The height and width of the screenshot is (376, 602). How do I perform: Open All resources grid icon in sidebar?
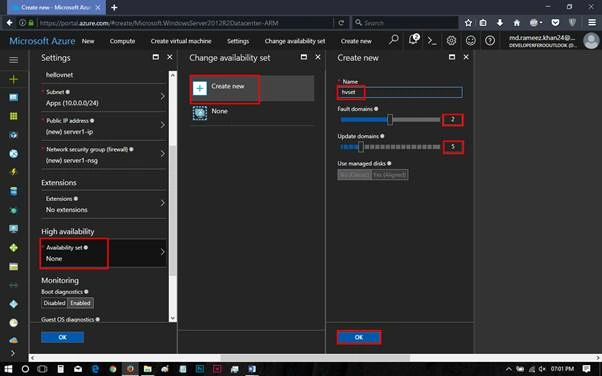[x=13, y=116]
